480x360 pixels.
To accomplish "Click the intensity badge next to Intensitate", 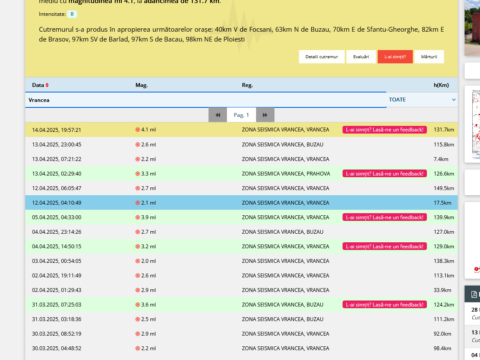I will tap(72, 14).
